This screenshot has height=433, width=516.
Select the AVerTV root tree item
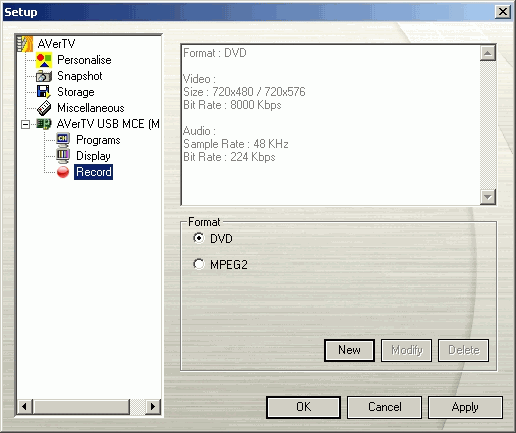56,44
